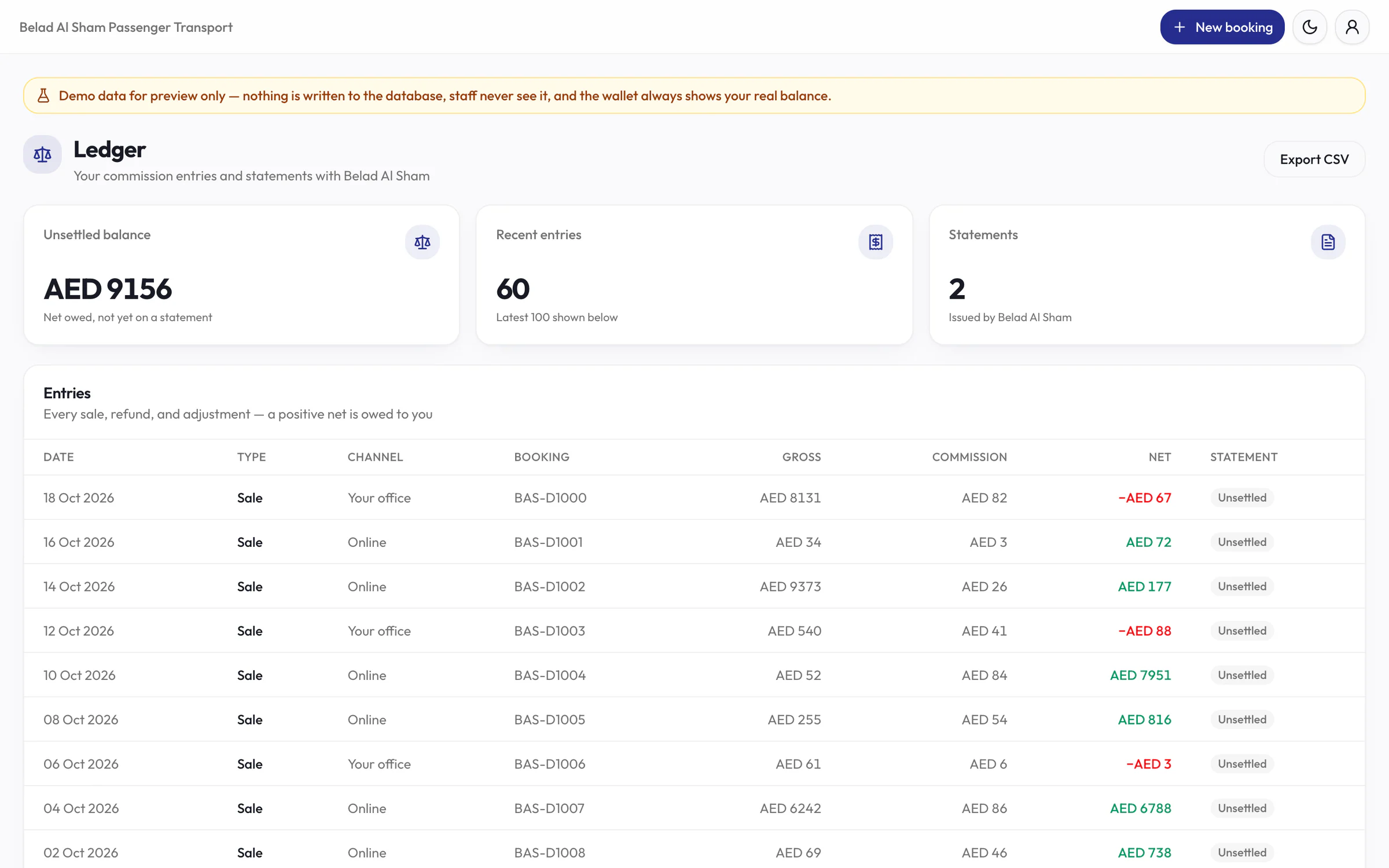Click the Unsettled badge for BAS-D1004 row
The height and width of the screenshot is (868, 1389).
point(1242,675)
